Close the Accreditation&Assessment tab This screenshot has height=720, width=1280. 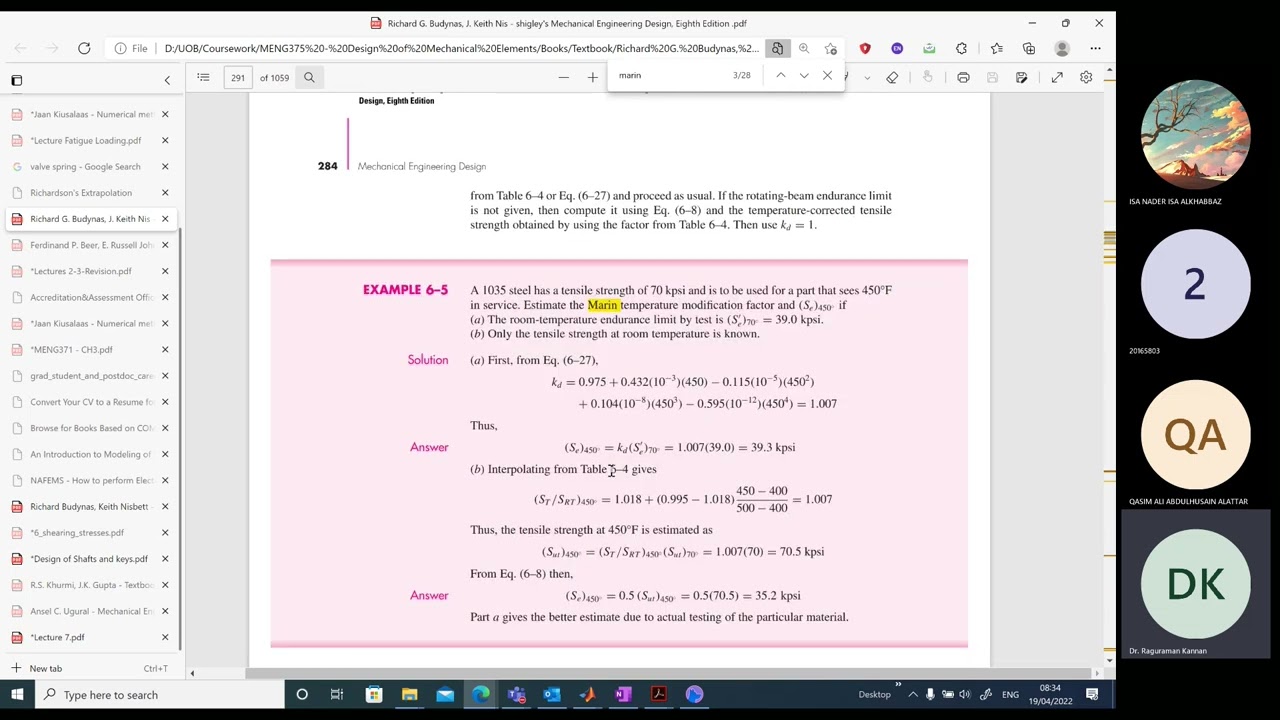pos(165,297)
